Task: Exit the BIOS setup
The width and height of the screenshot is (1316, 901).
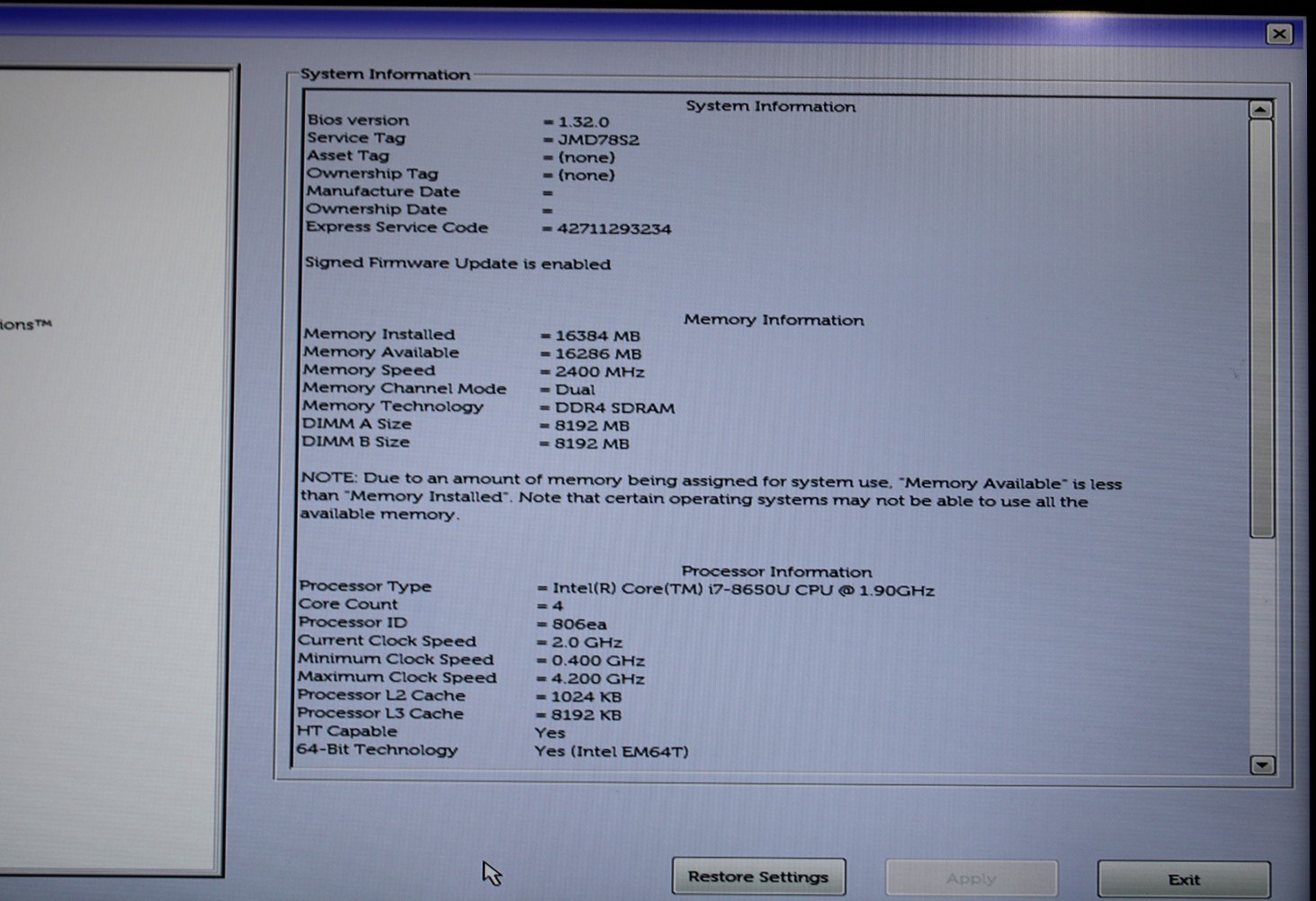Action: pos(1184,879)
